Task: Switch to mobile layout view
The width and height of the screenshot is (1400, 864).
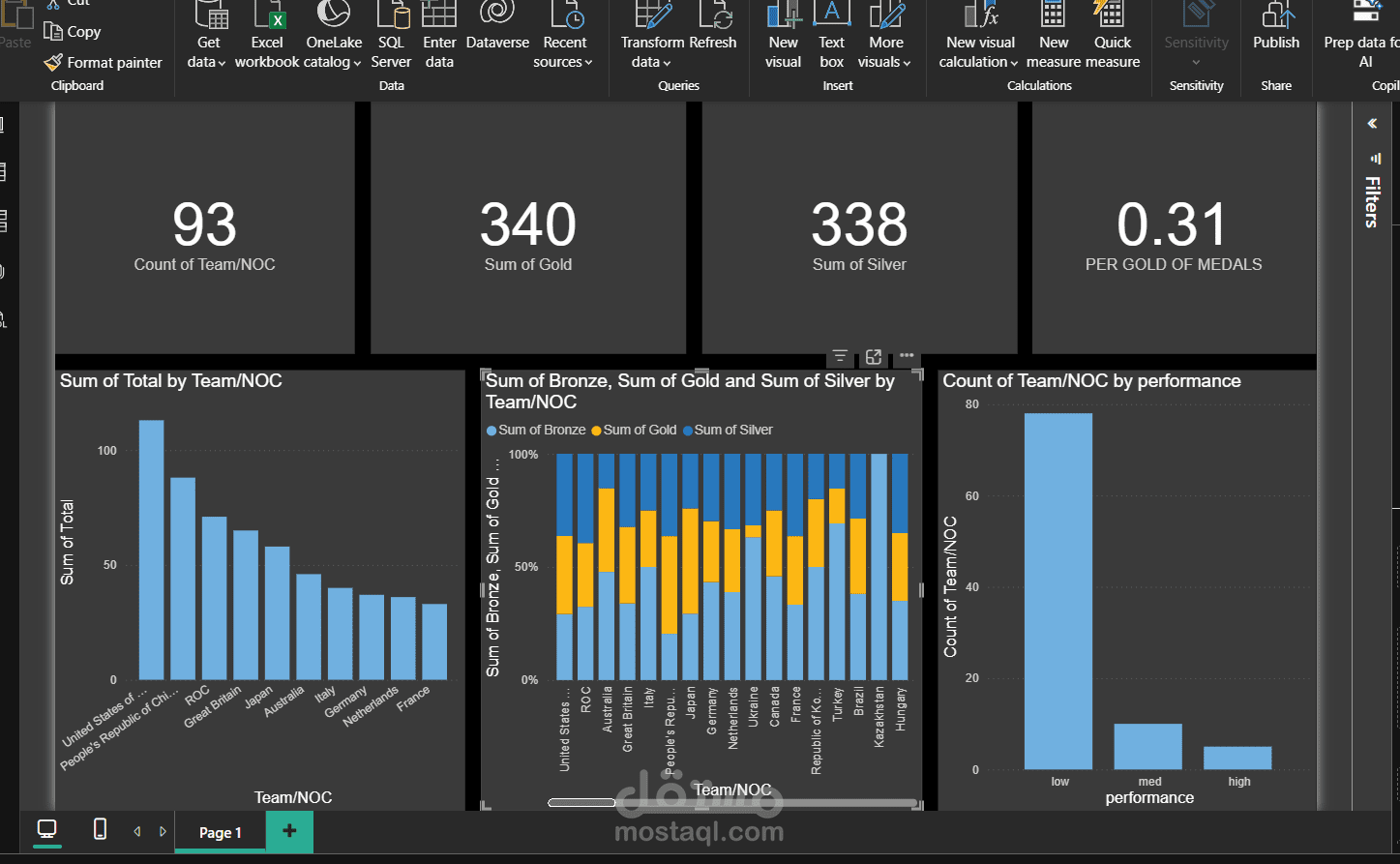Action: (x=100, y=829)
